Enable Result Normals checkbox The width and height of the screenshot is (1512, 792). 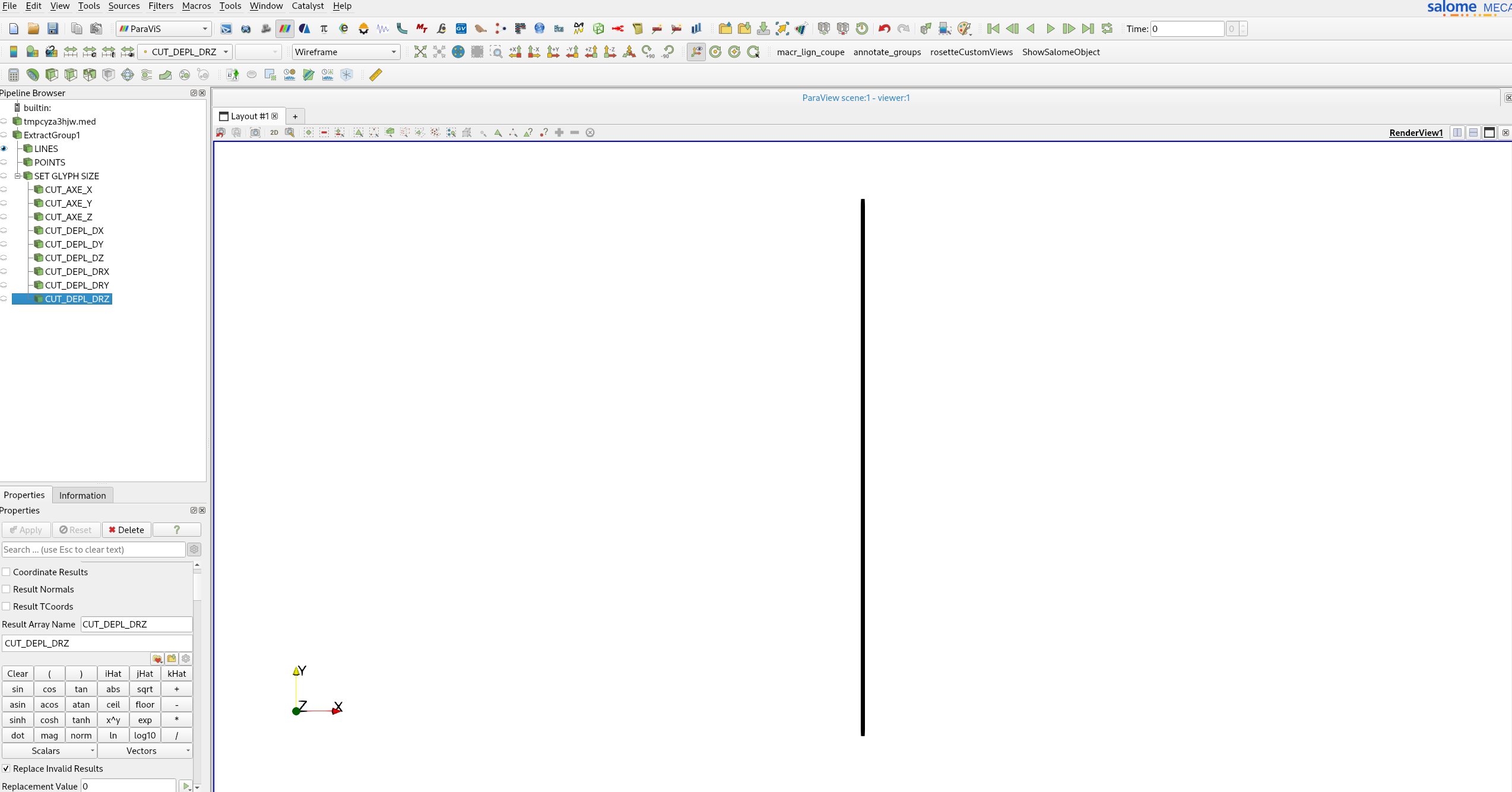click(x=7, y=589)
